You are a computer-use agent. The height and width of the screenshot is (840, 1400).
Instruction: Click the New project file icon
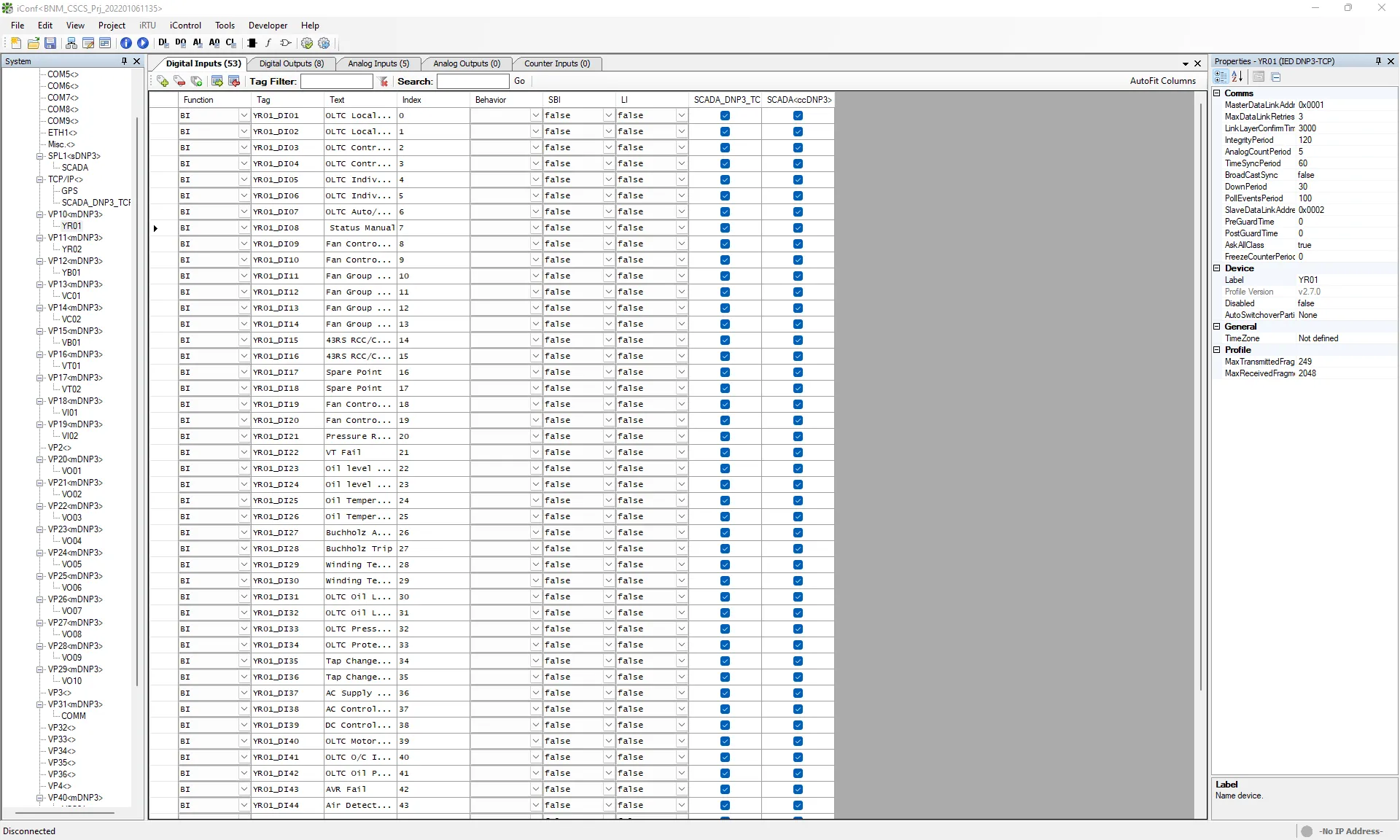pos(16,43)
